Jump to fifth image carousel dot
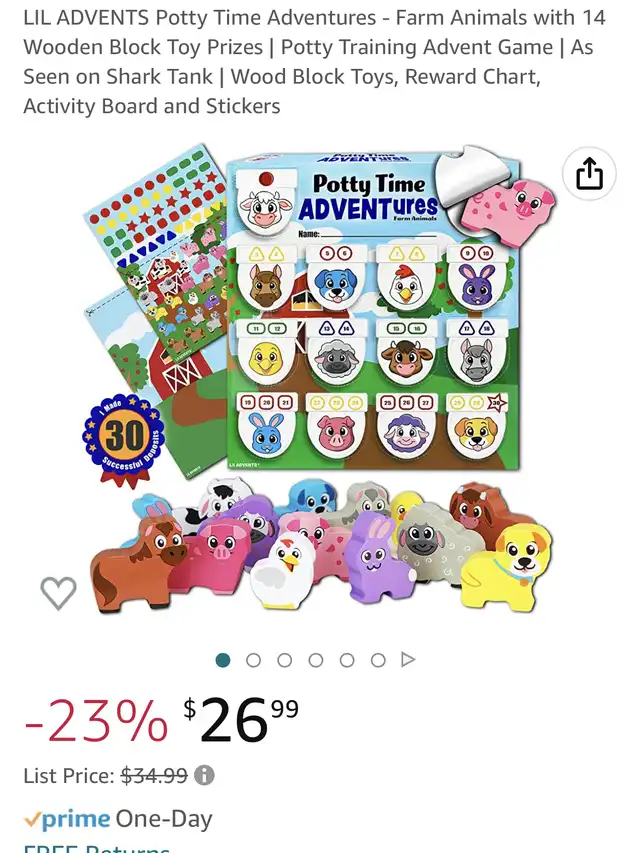Screen dimensions: 640x853 [x=347, y=660]
